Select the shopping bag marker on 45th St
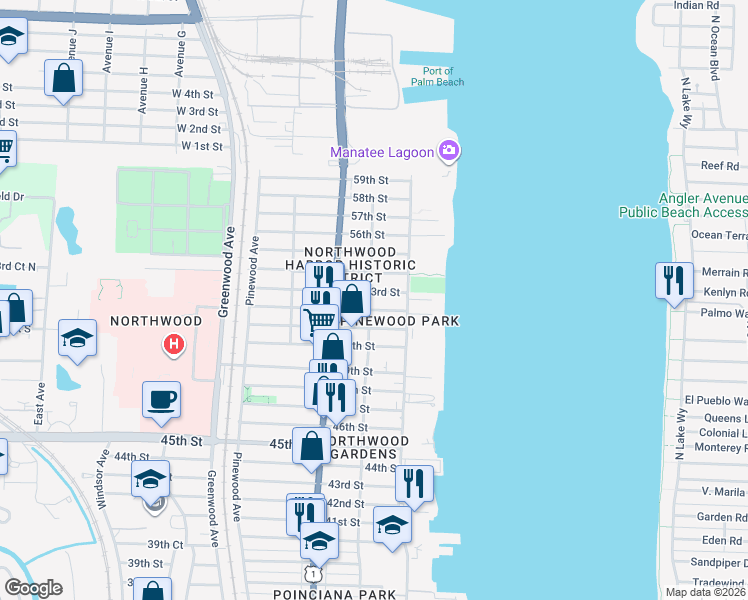This screenshot has width=748, height=600. point(312,447)
